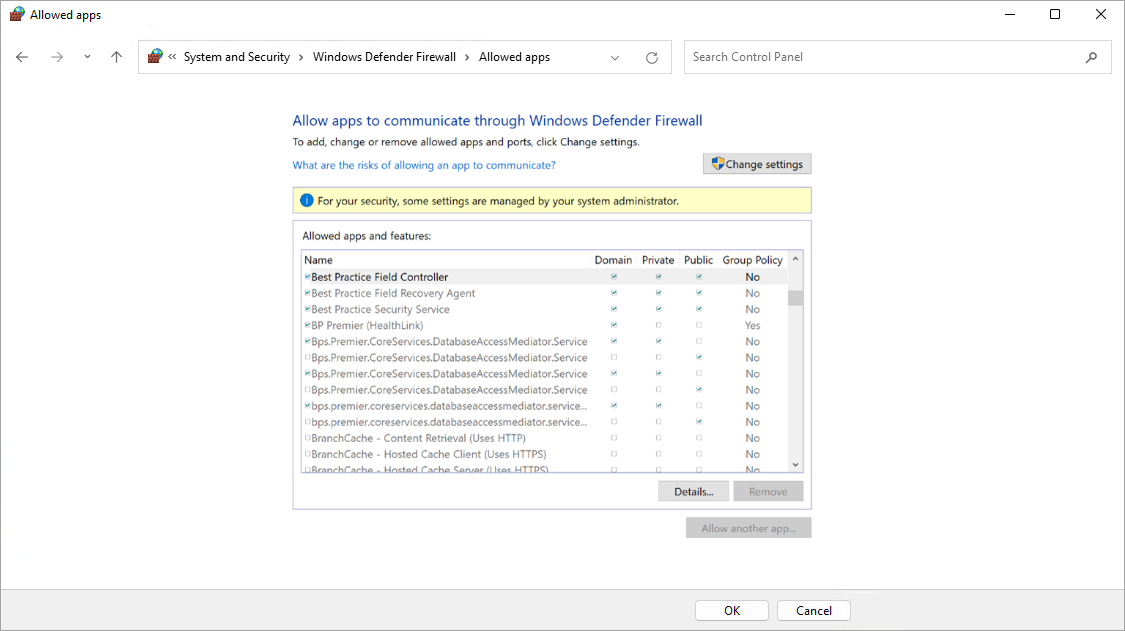Click the firewall icon in address bar
Viewport: 1125px width, 631px height.
[x=155, y=56]
